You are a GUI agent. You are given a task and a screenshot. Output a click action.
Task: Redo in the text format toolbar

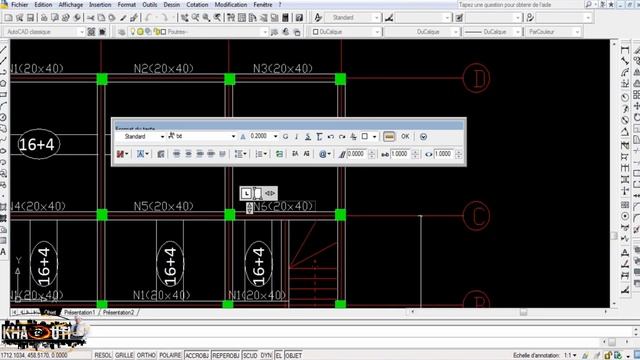tap(342, 137)
